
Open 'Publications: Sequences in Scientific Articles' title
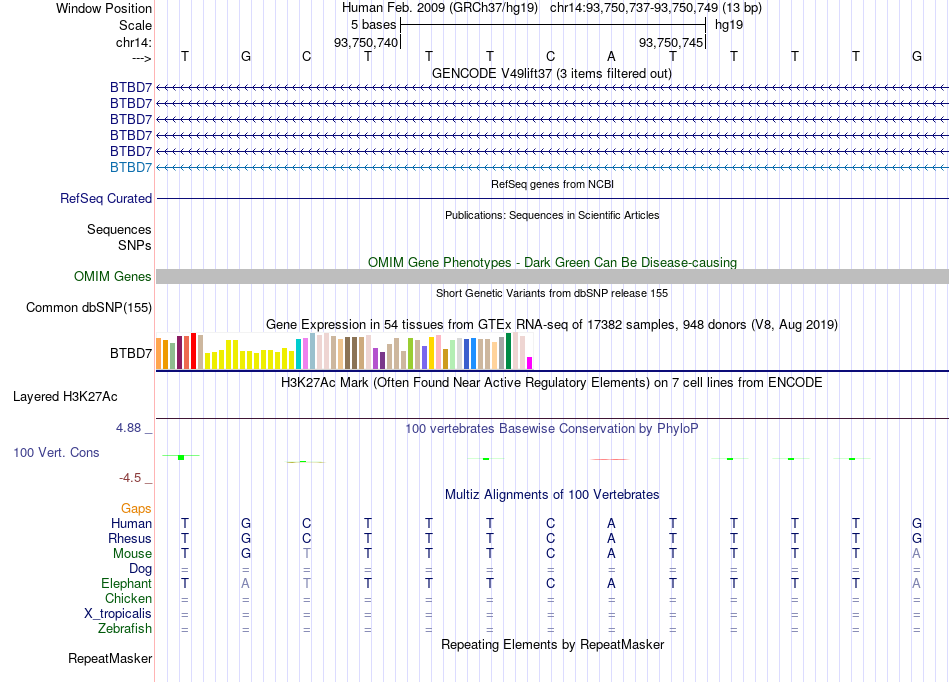click(x=552, y=215)
